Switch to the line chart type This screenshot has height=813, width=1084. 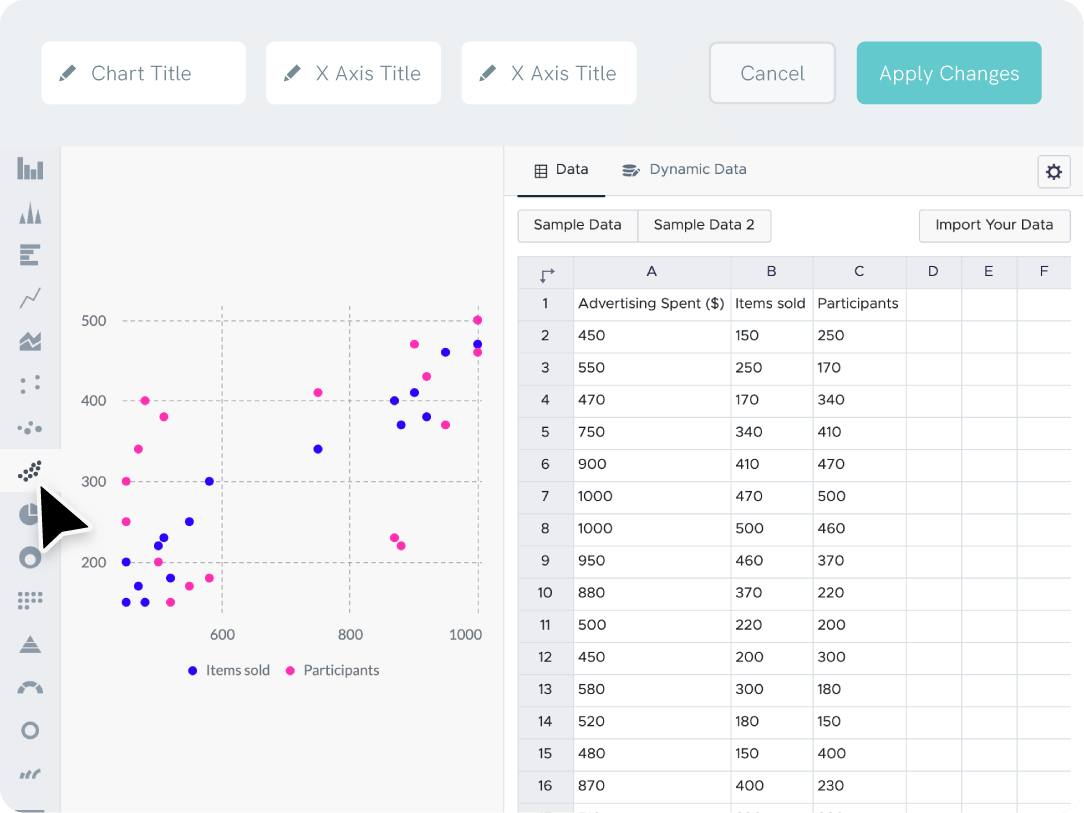tap(30, 298)
